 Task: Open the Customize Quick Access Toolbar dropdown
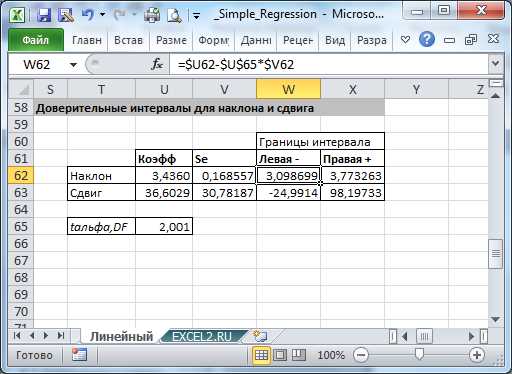pos(197,15)
